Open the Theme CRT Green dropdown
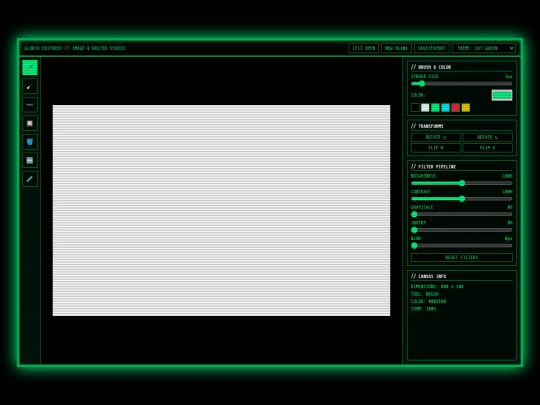Image resolution: width=540 pixels, height=405 pixels. tap(484, 48)
